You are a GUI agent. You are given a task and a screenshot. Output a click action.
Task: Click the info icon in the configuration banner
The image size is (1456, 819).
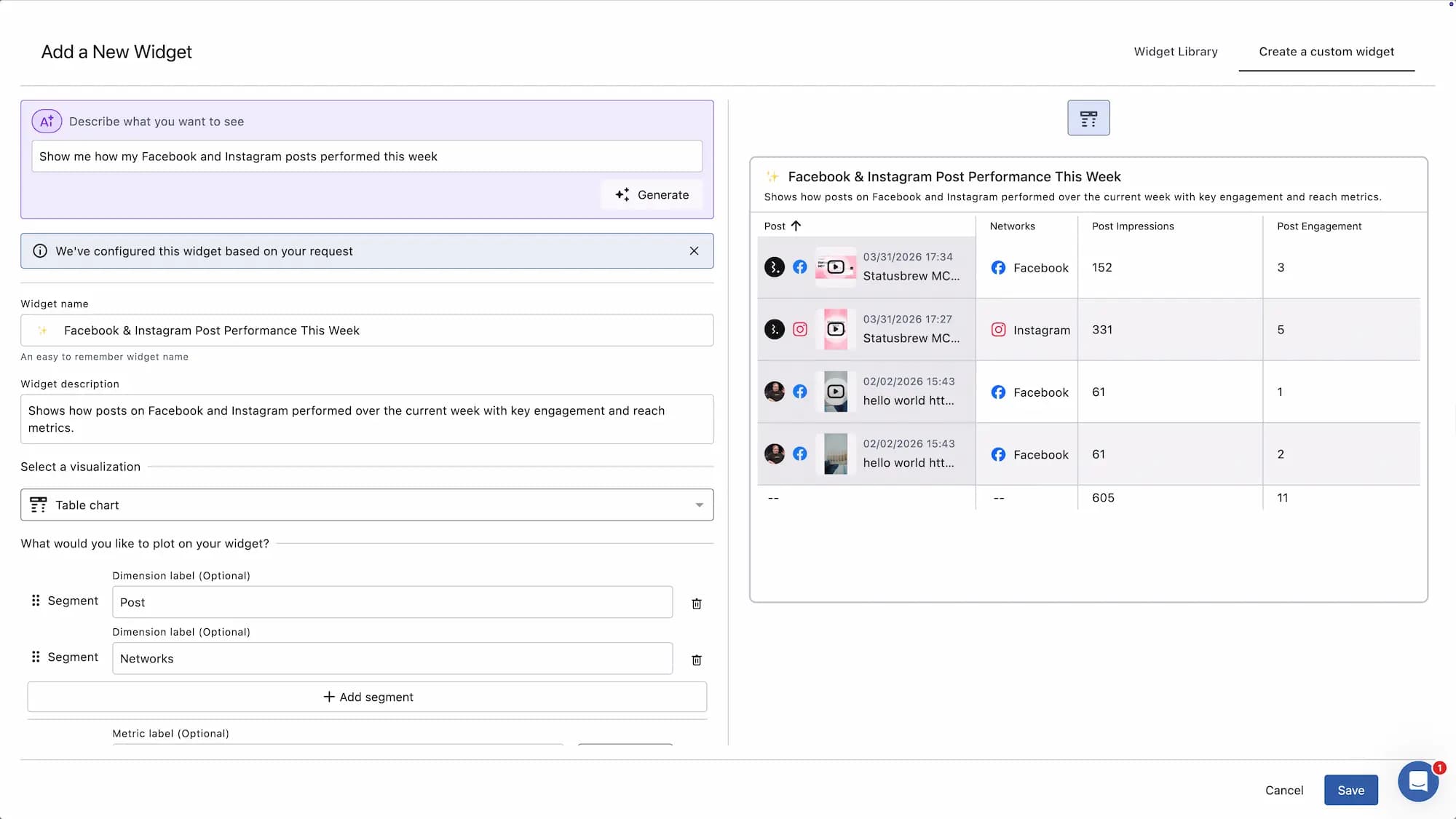point(40,250)
